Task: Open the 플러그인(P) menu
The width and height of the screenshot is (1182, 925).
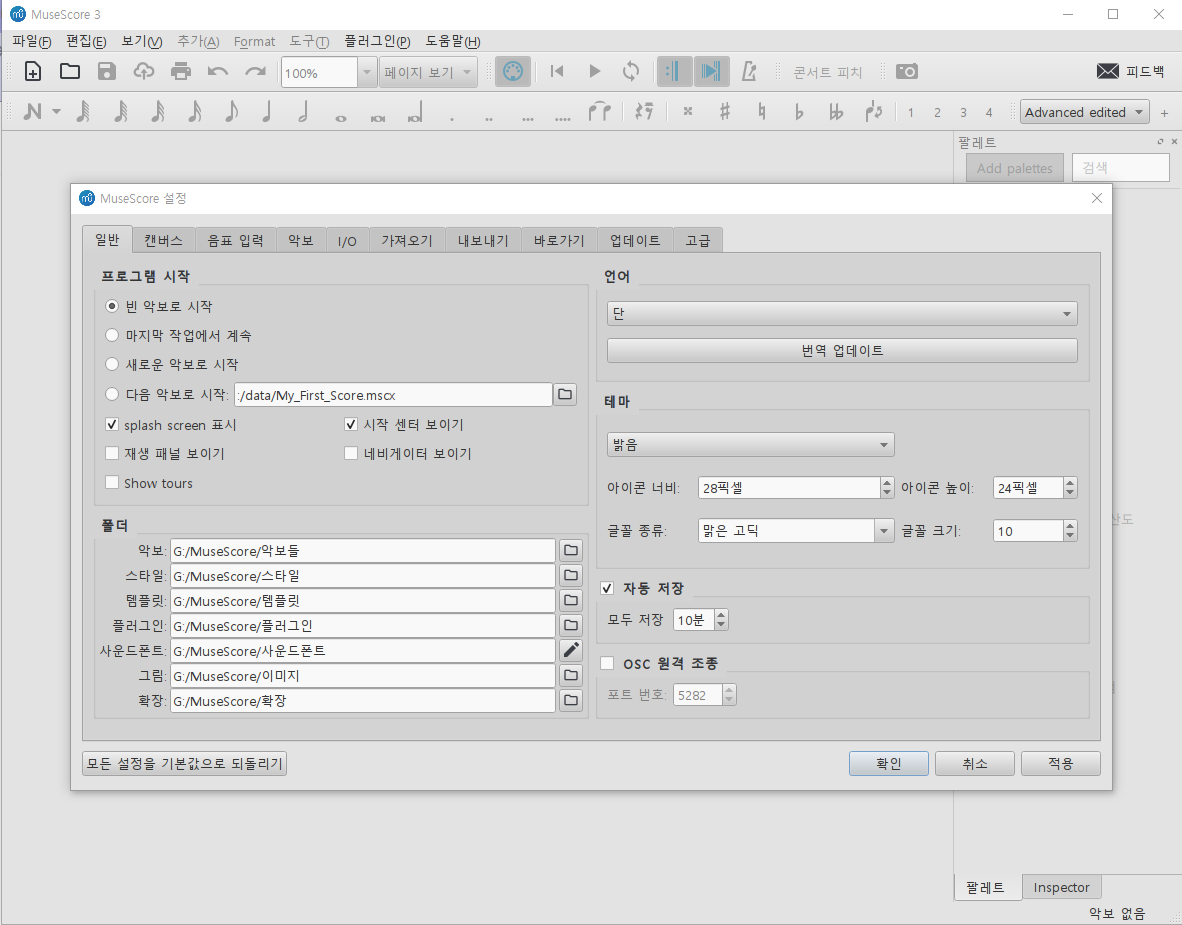Action: pyautogui.click(x=377, y=41)
